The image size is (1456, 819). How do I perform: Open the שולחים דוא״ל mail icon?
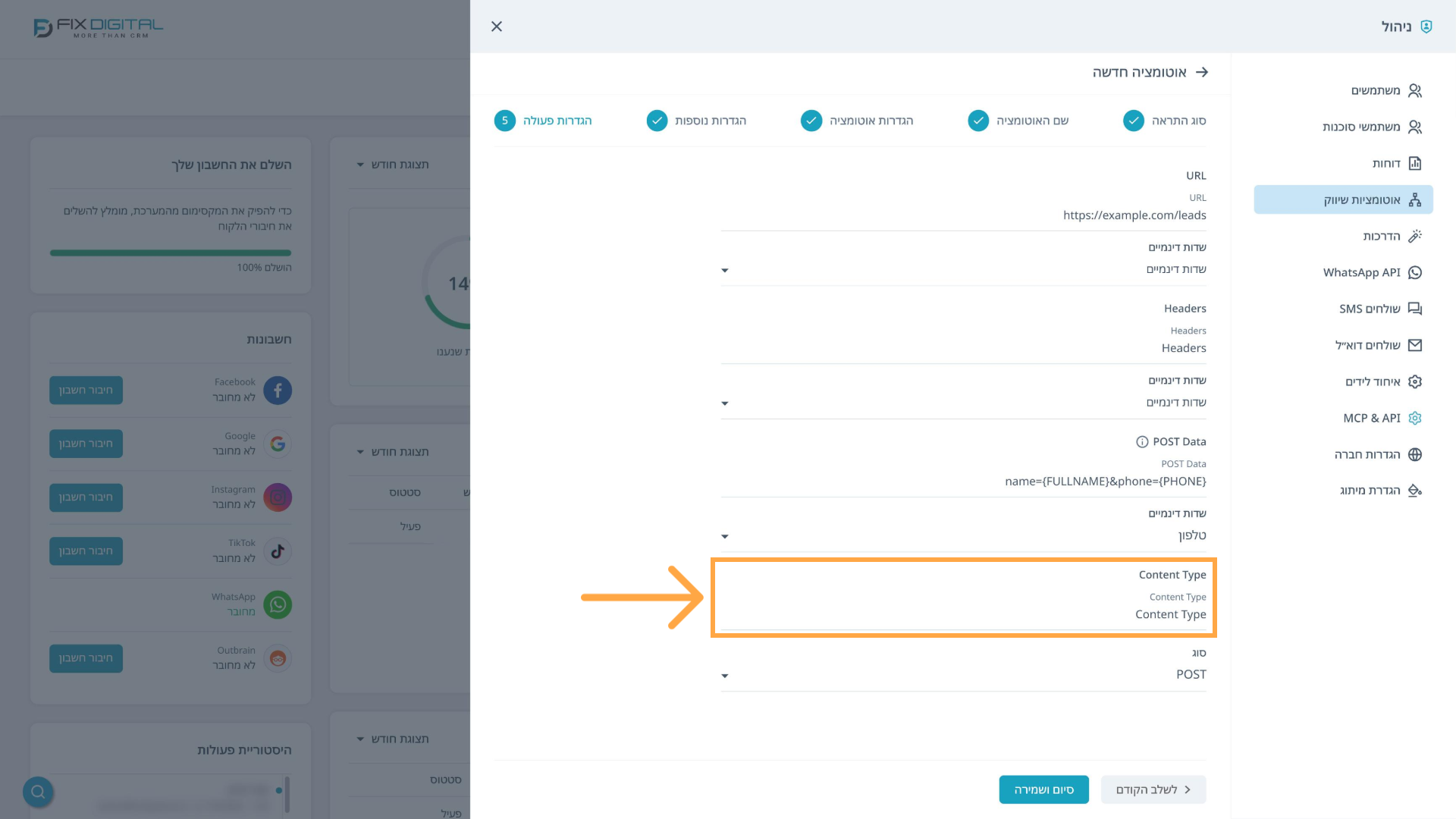click(x=1414, y=345)
